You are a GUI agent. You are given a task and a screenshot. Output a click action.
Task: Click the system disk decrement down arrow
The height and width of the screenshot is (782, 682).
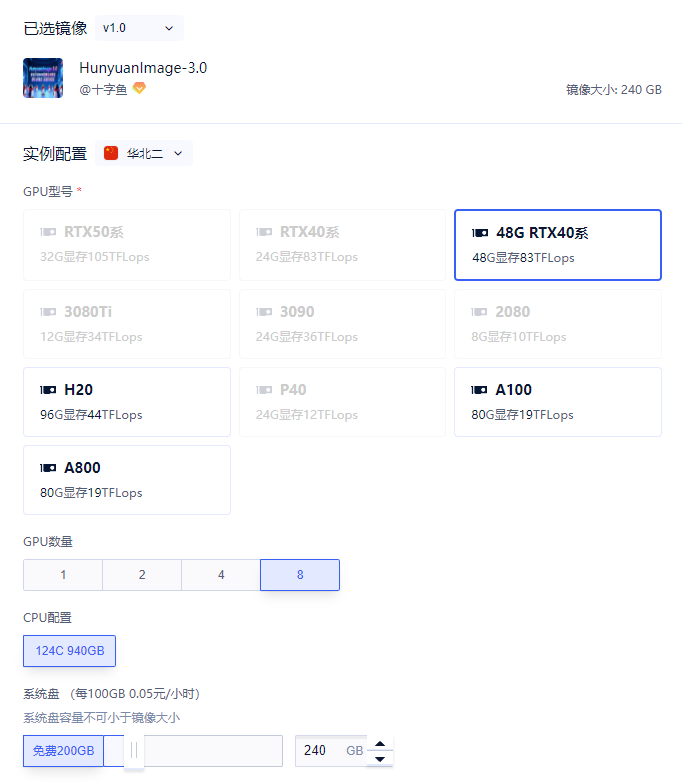click(x=380, y=759)
